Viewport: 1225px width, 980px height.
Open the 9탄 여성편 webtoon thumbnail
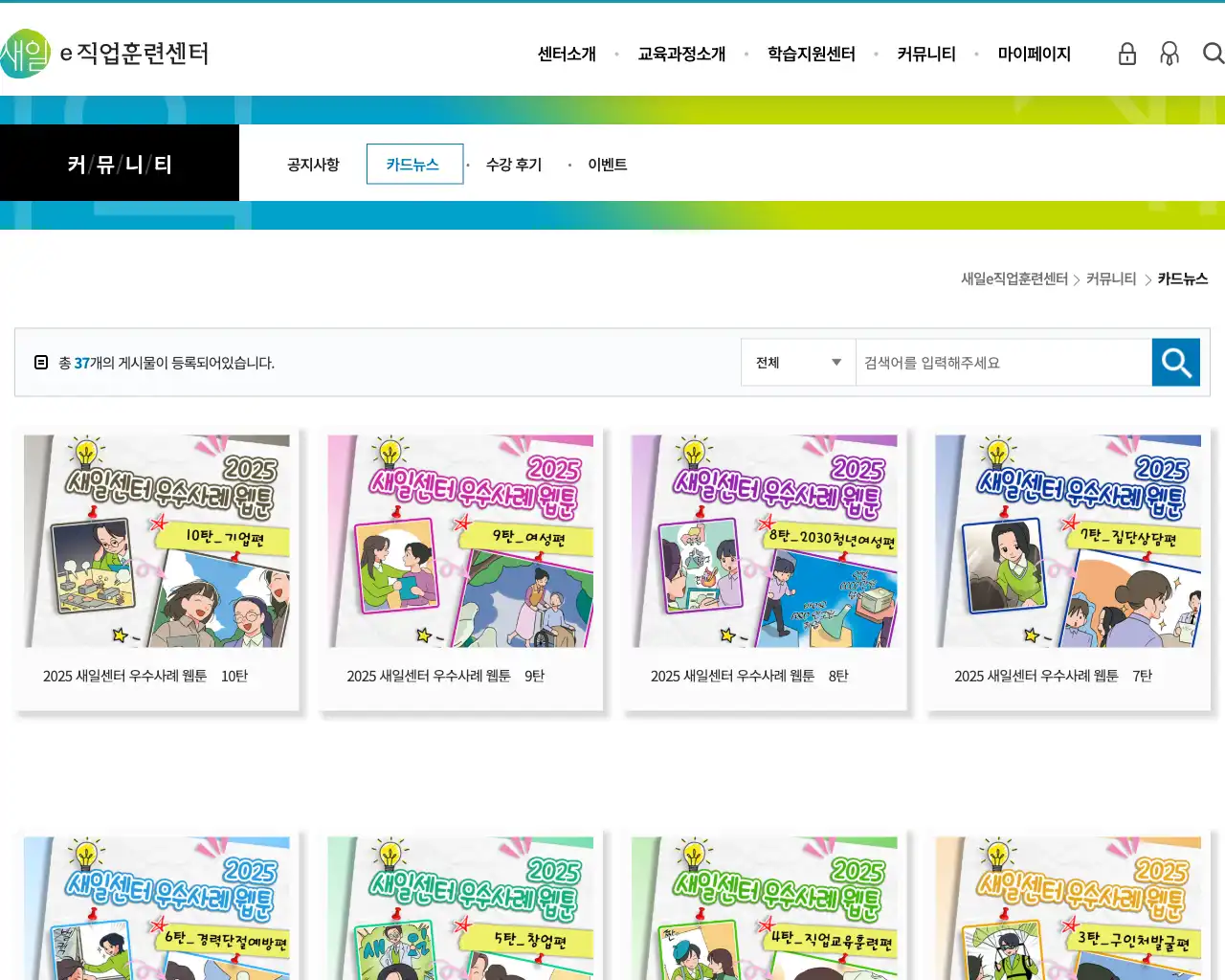point(460,542)
